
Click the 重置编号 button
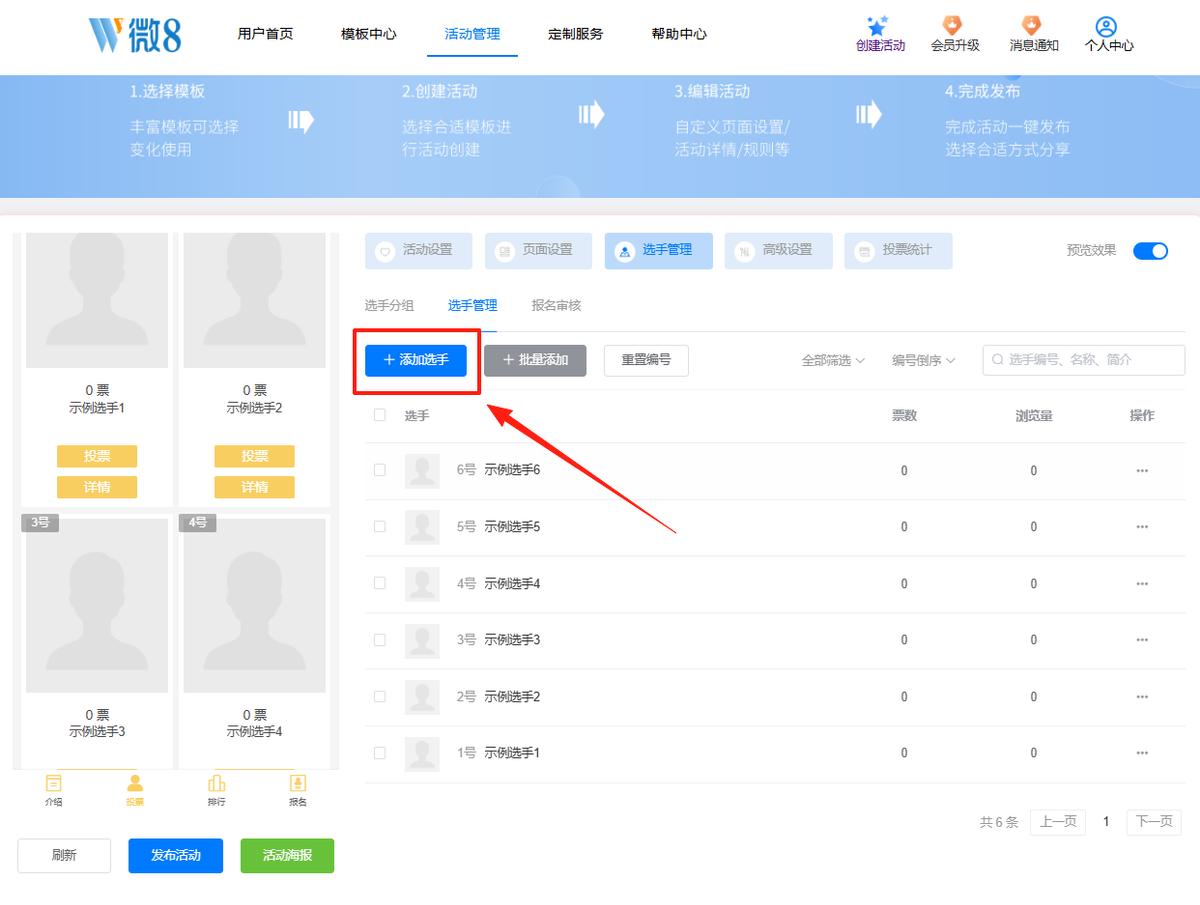coord(646,360)
